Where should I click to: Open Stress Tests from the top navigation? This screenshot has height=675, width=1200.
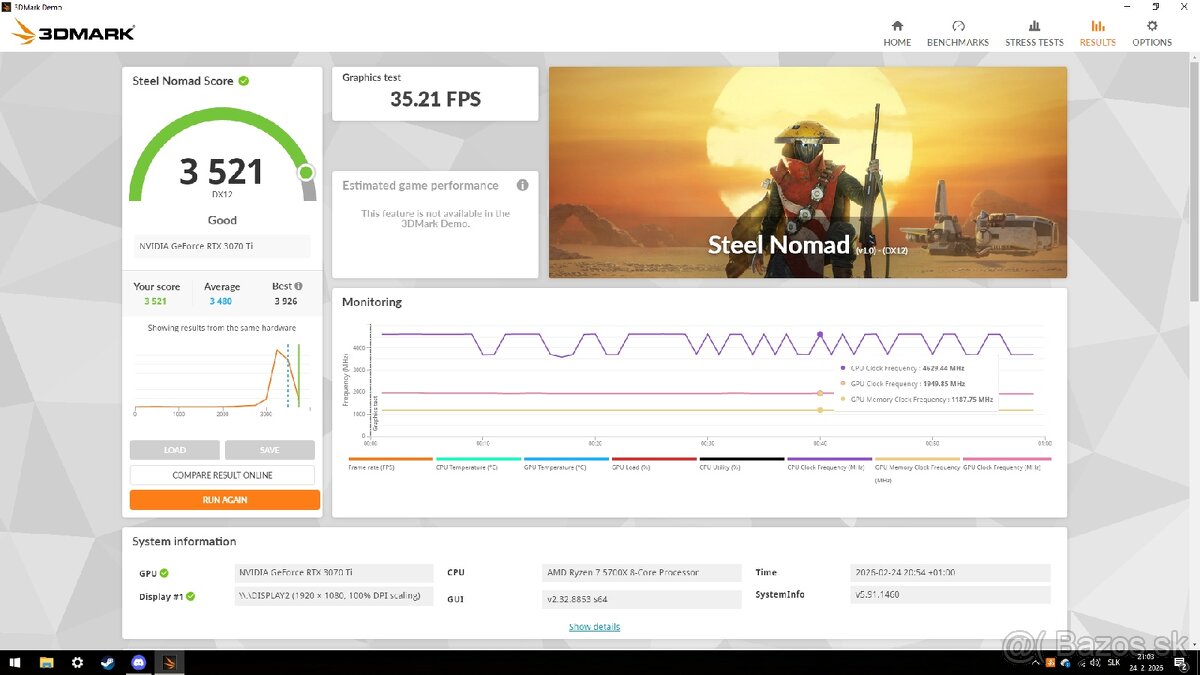point(1034,29)
